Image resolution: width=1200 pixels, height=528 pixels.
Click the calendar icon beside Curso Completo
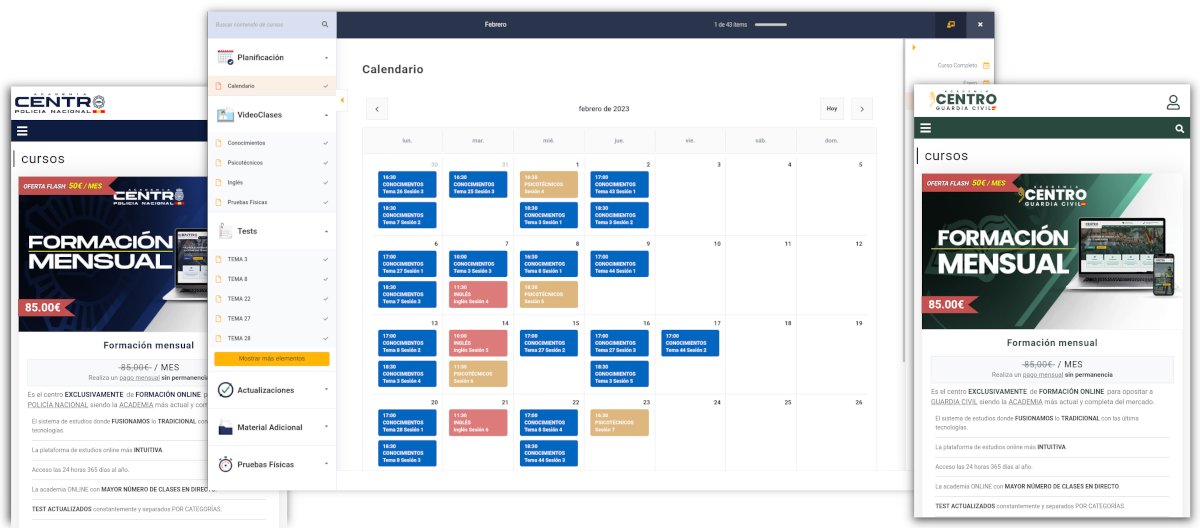point(986,65)
